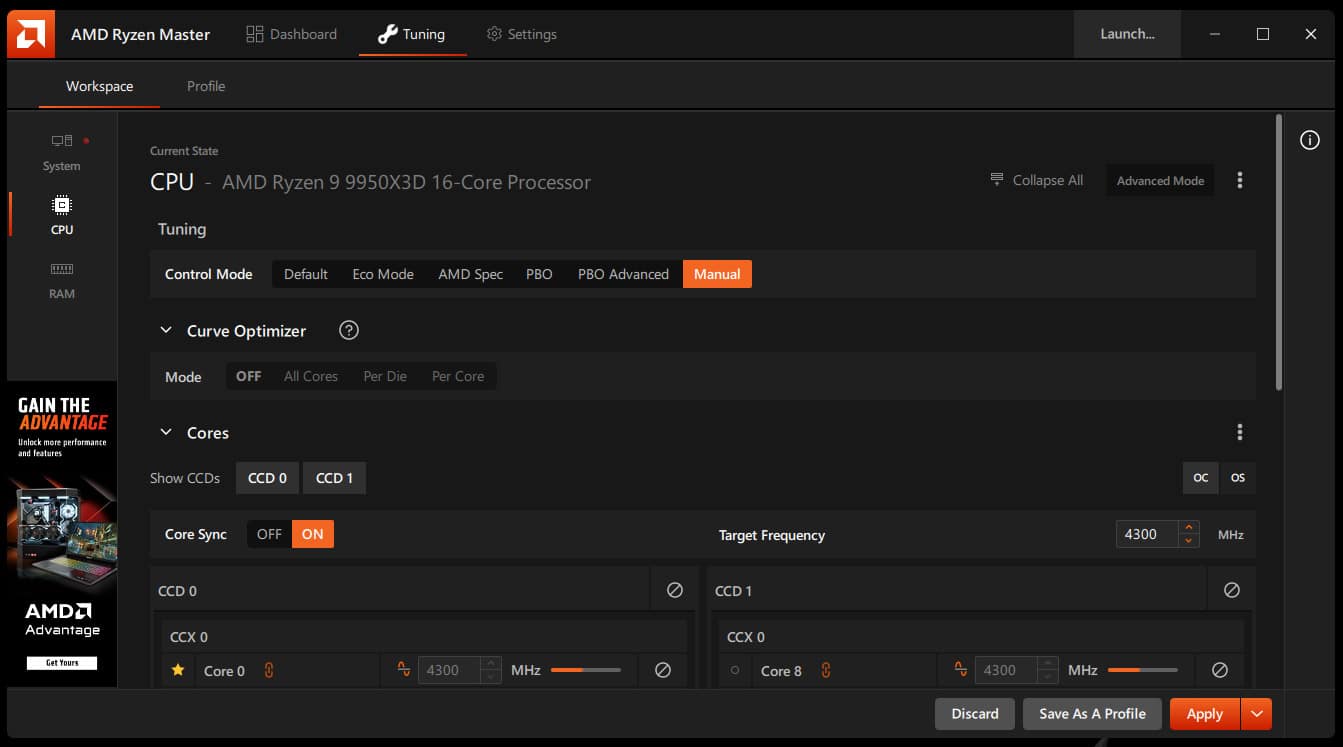Open the Dashboard tab
The image size is (1343, 747).
(x=292, y=34)
